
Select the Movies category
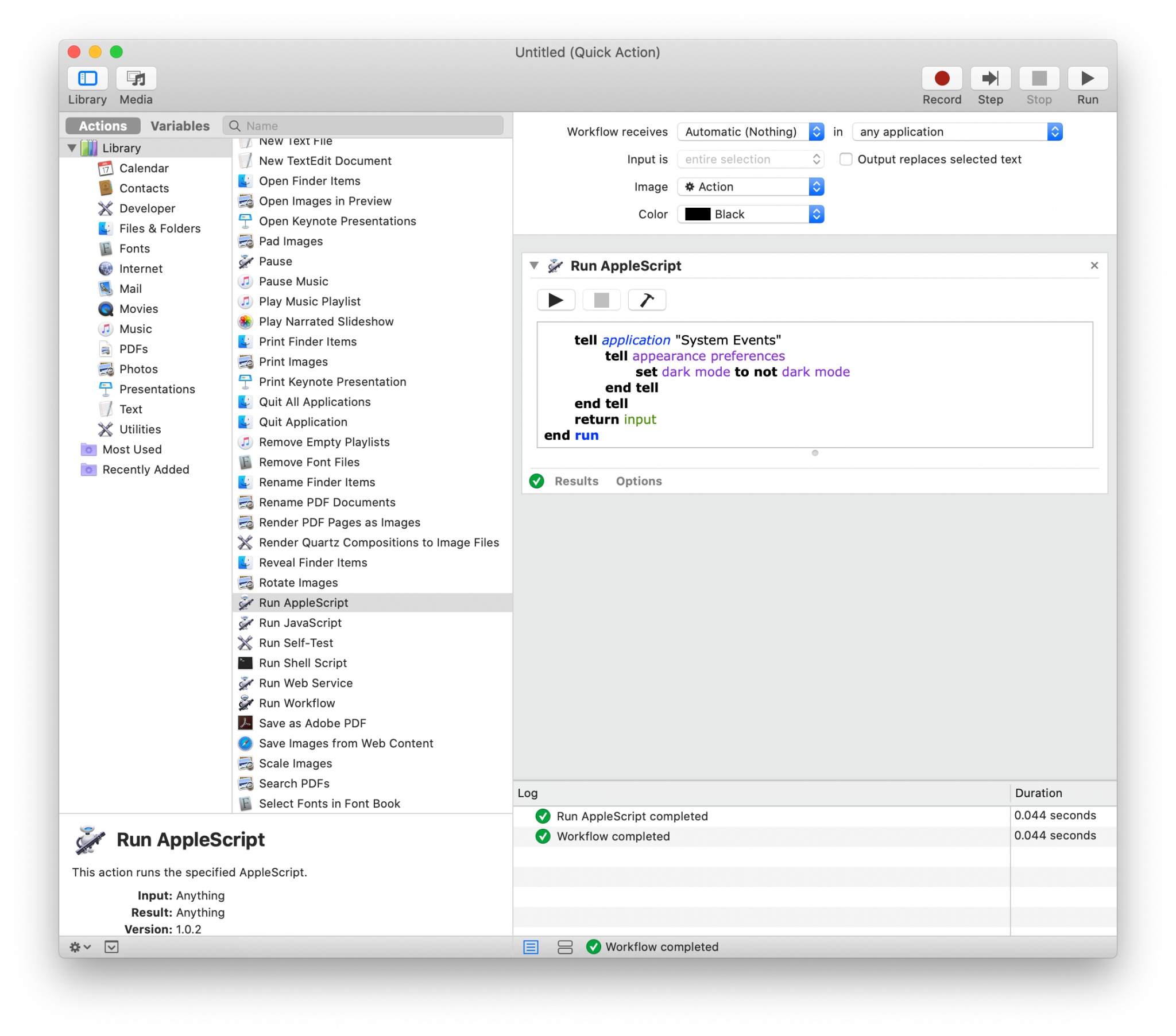point(138,309)
